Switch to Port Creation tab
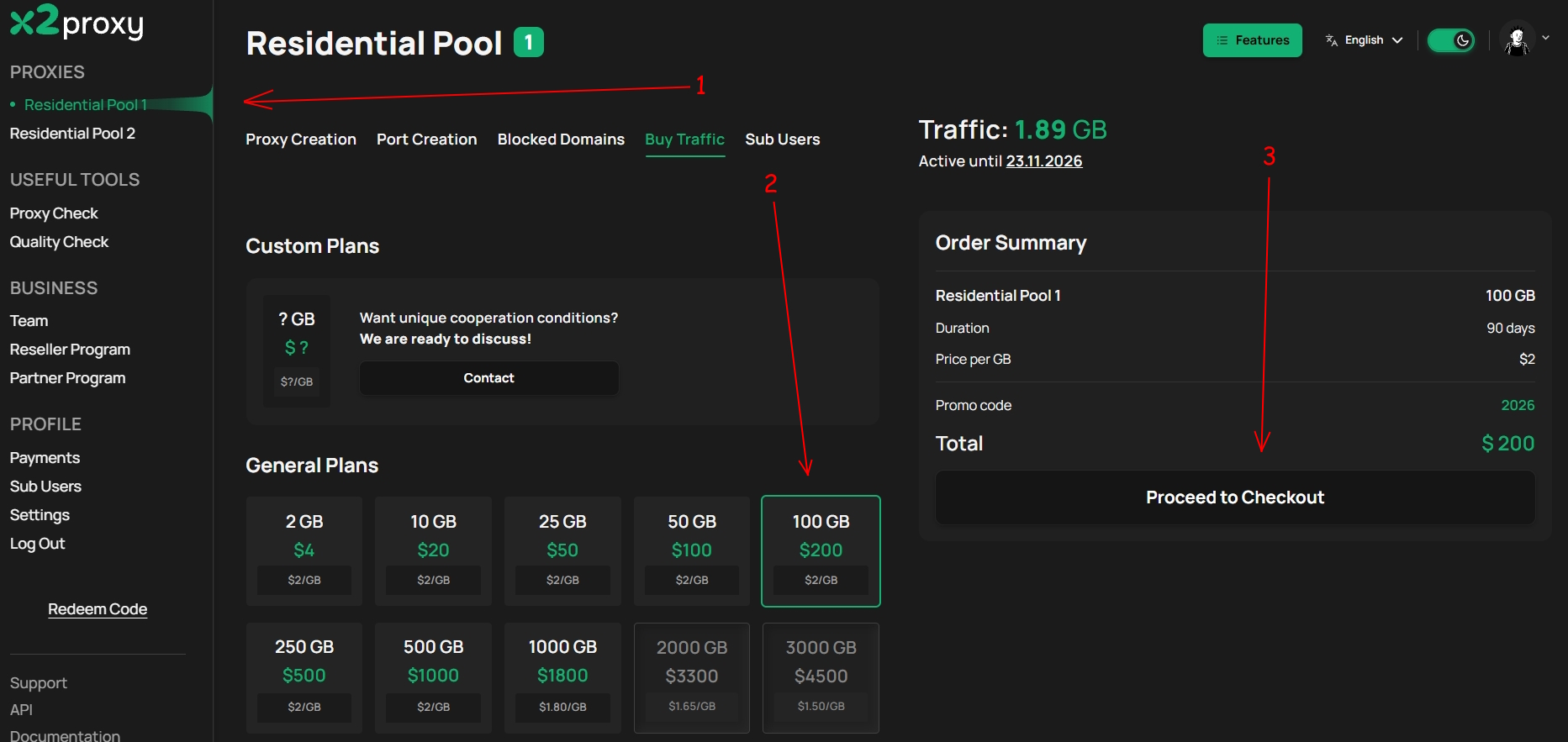This screenshot has height=742, width=1568. click(426, 139)
